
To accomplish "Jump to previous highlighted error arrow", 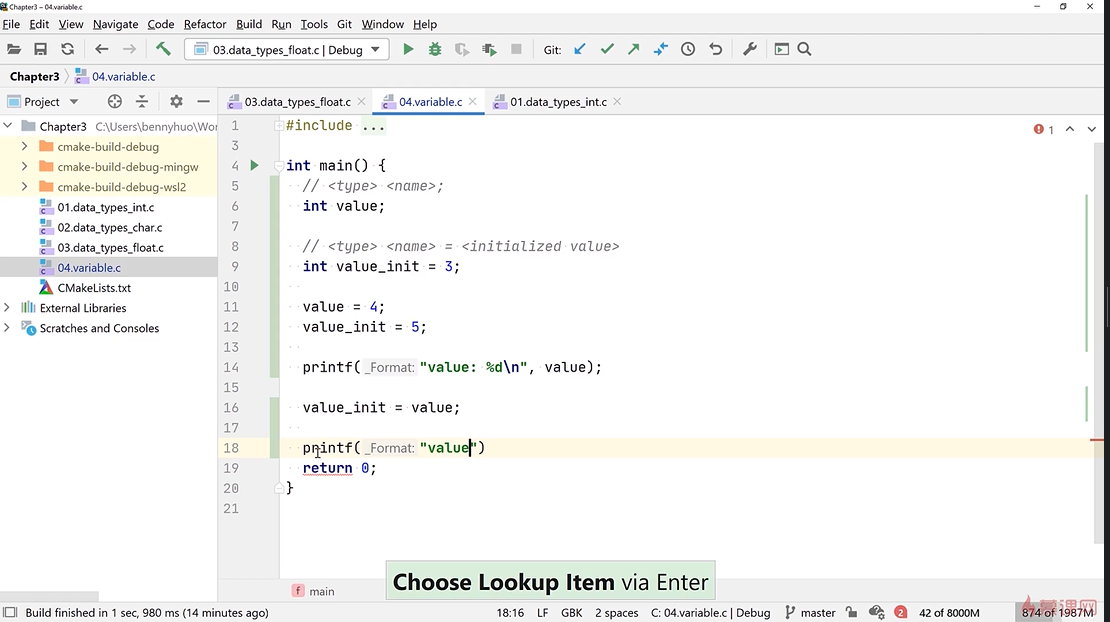I will (x=1070, y=129).
